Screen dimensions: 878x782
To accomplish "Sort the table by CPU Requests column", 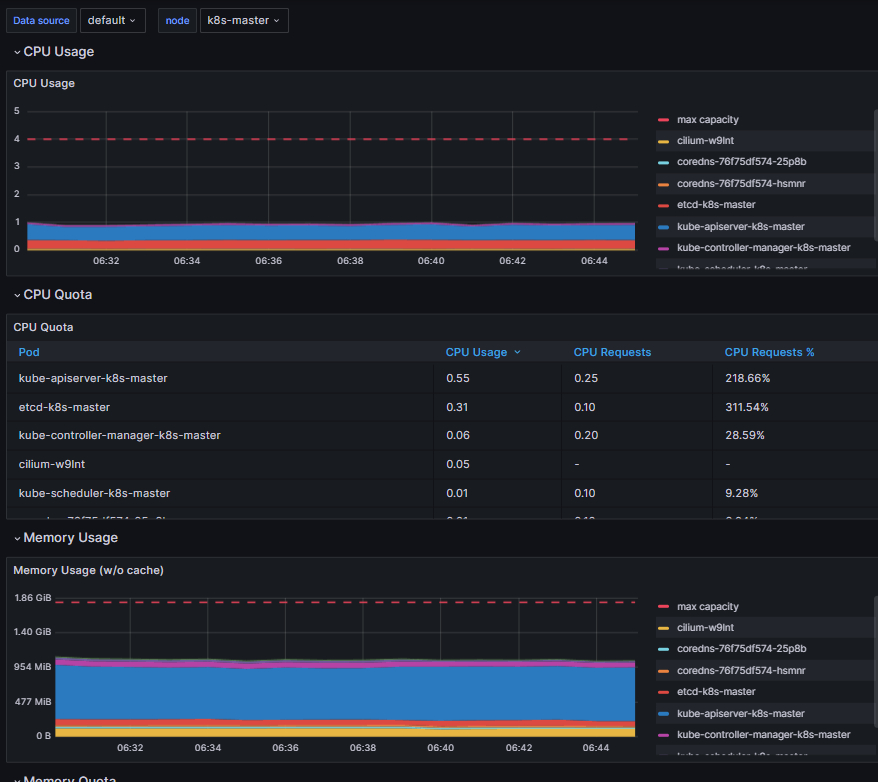I will (613, 352).
